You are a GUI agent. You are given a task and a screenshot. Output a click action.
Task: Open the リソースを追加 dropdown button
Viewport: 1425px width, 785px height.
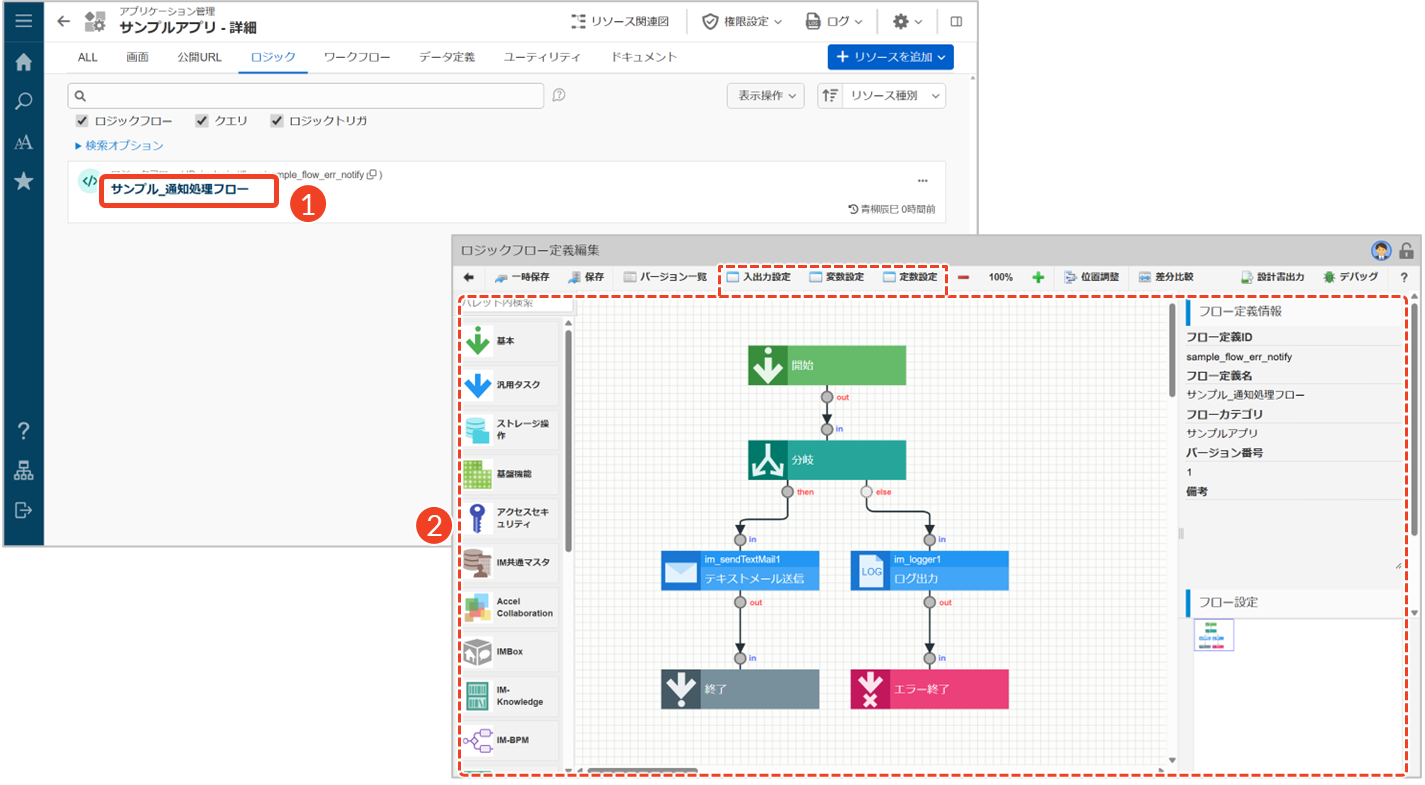tap(890, 57)
